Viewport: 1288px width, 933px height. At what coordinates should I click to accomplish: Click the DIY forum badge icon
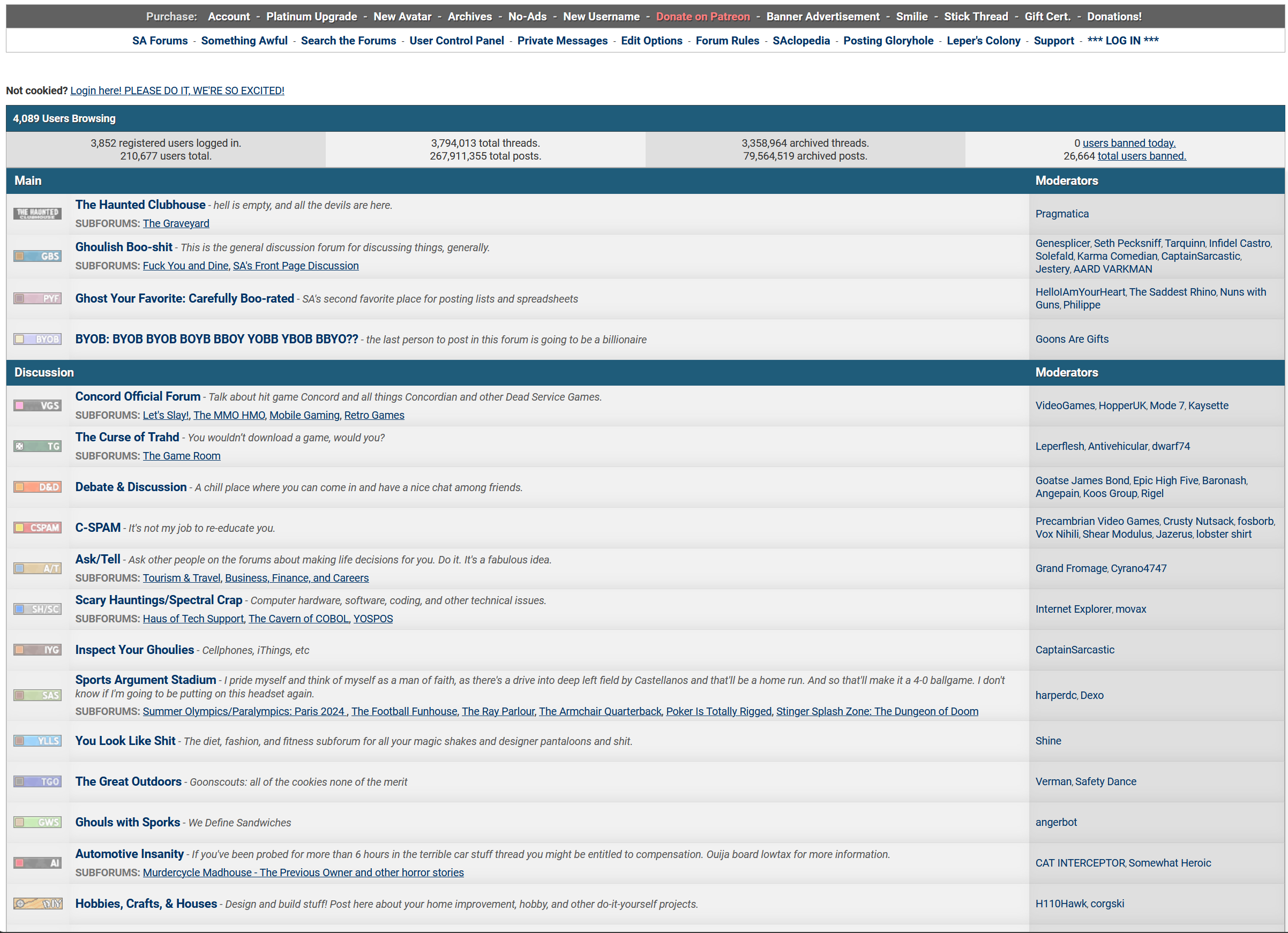tap(38, 904)
